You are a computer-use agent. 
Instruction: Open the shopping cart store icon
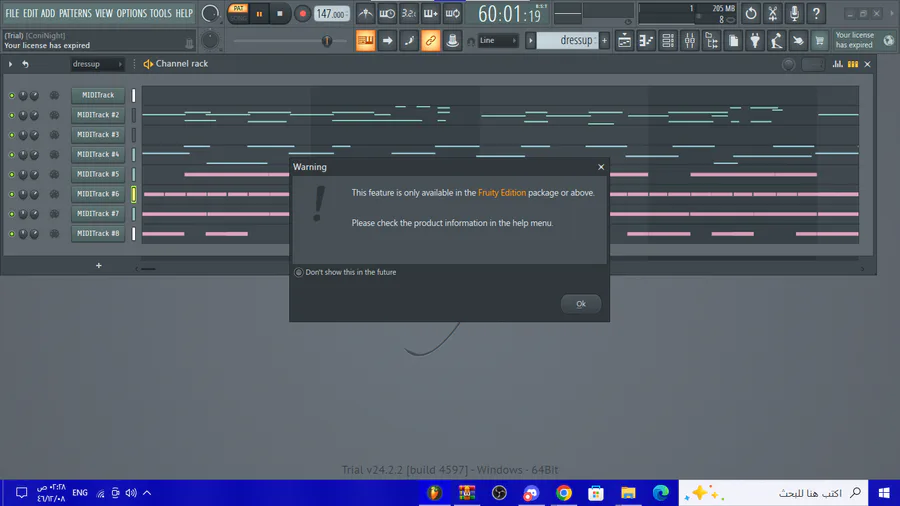point(820,41)
